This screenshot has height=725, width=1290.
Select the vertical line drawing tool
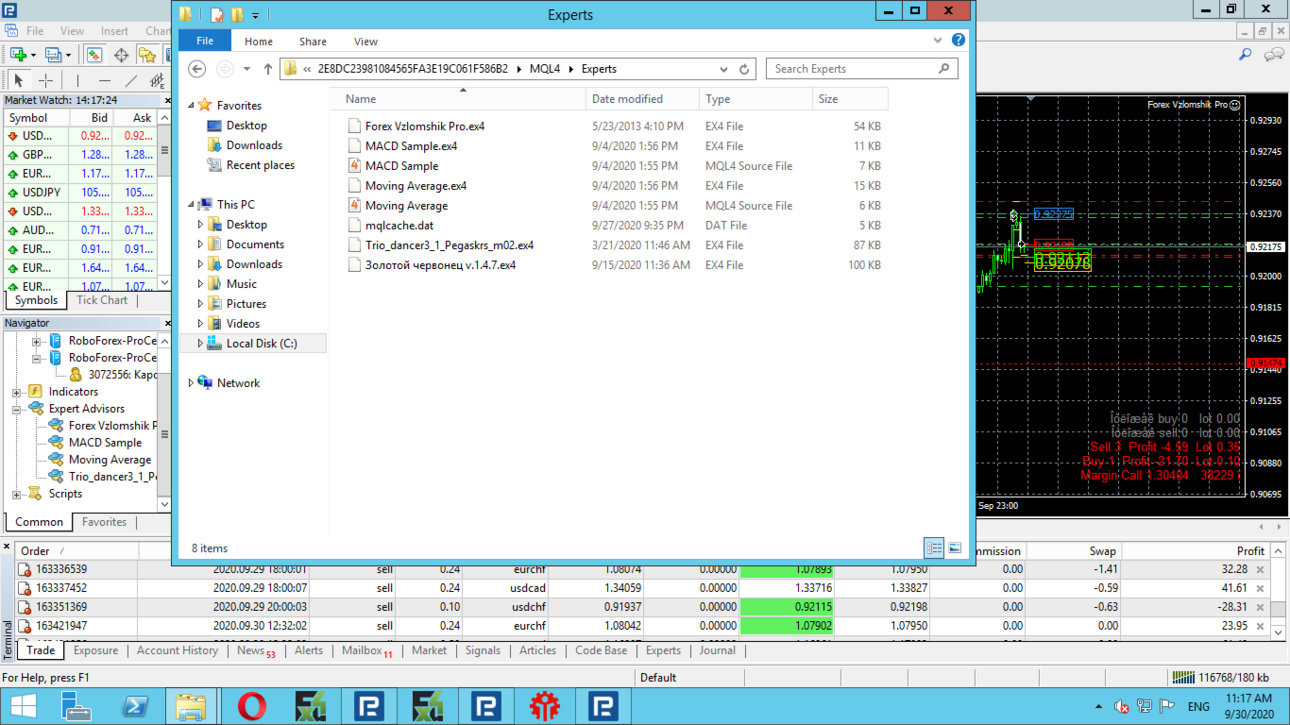tap(77, 81)
